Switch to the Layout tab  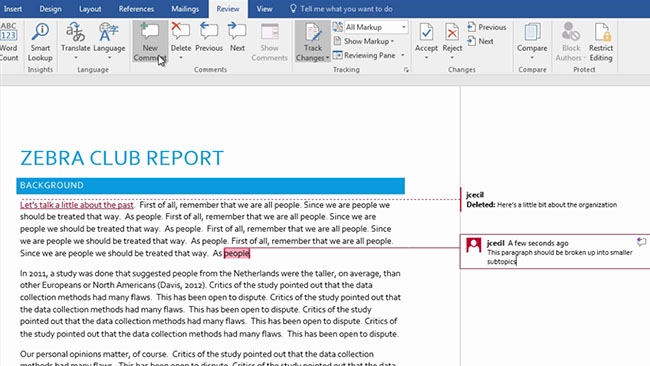[90, 9]
